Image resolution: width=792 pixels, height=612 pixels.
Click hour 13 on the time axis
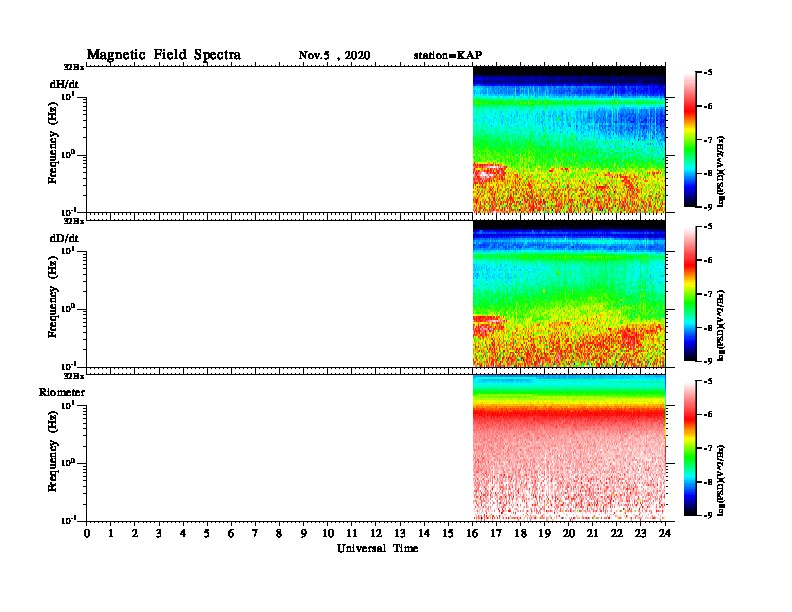(x=400, y=534)
